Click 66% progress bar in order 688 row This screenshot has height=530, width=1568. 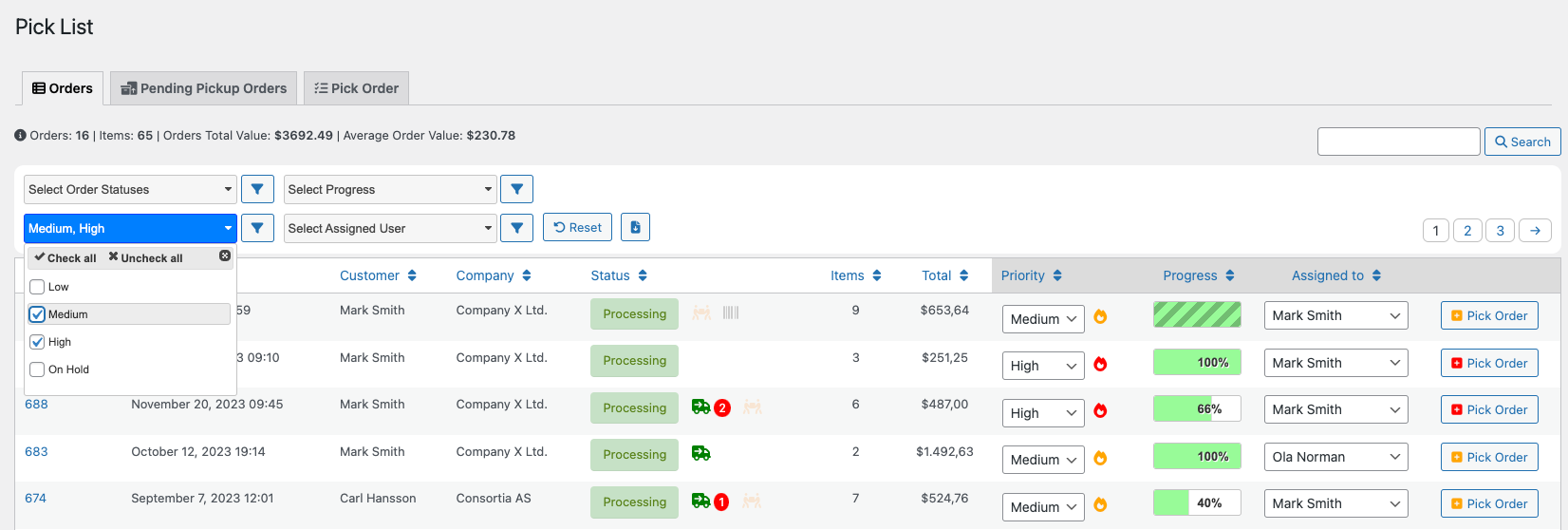(x=1197, y=408)
